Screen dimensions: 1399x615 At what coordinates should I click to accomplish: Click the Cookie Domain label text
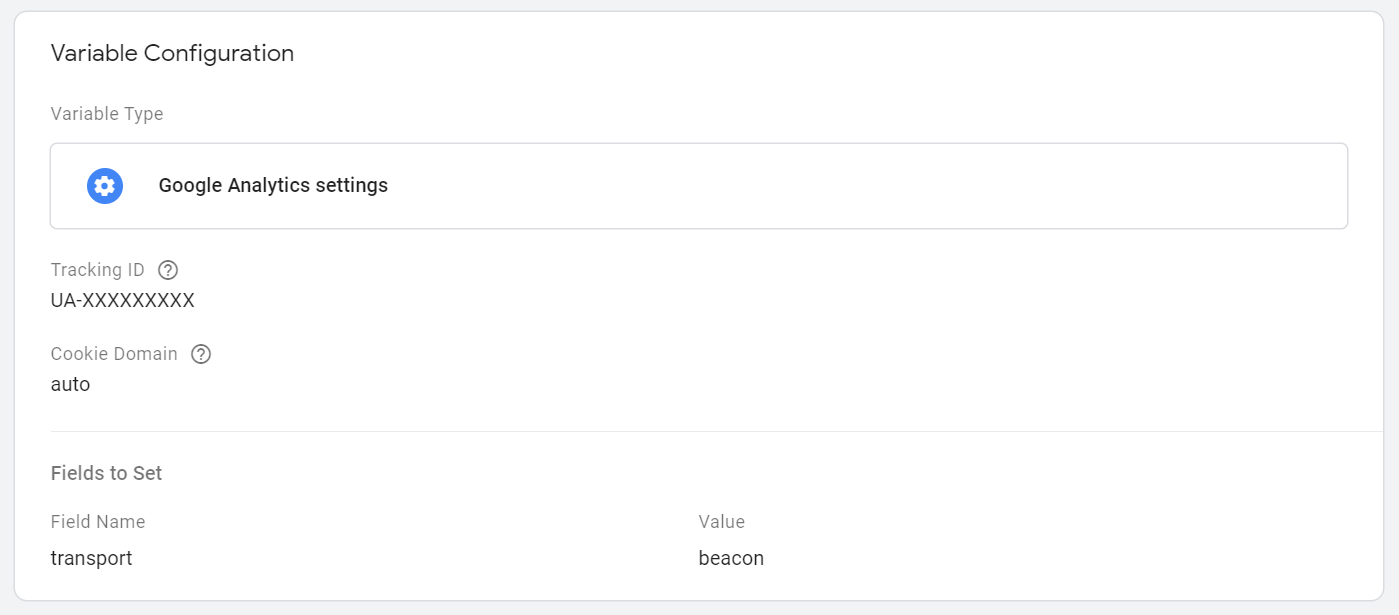tap(114, 354)
